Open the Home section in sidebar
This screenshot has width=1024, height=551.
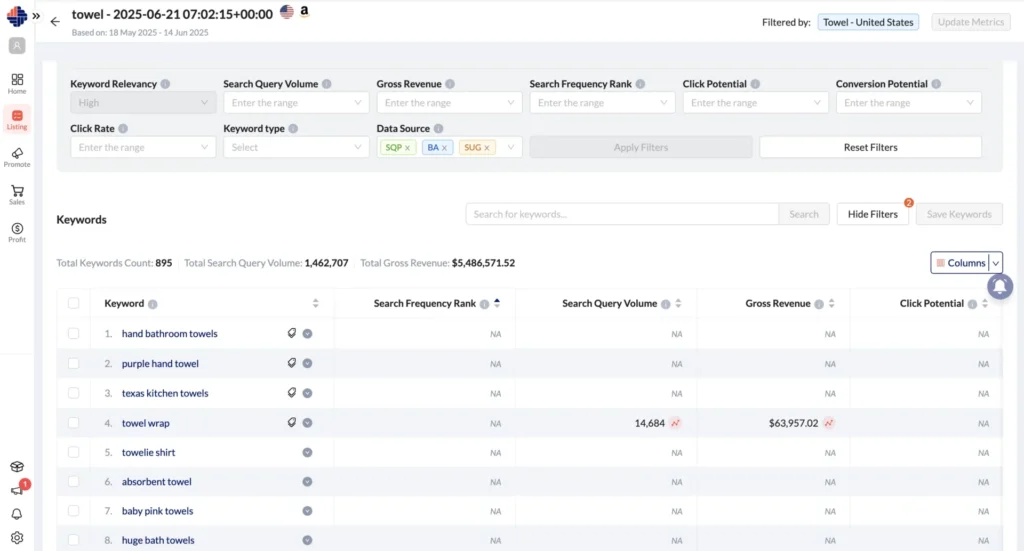click(17, 84)
